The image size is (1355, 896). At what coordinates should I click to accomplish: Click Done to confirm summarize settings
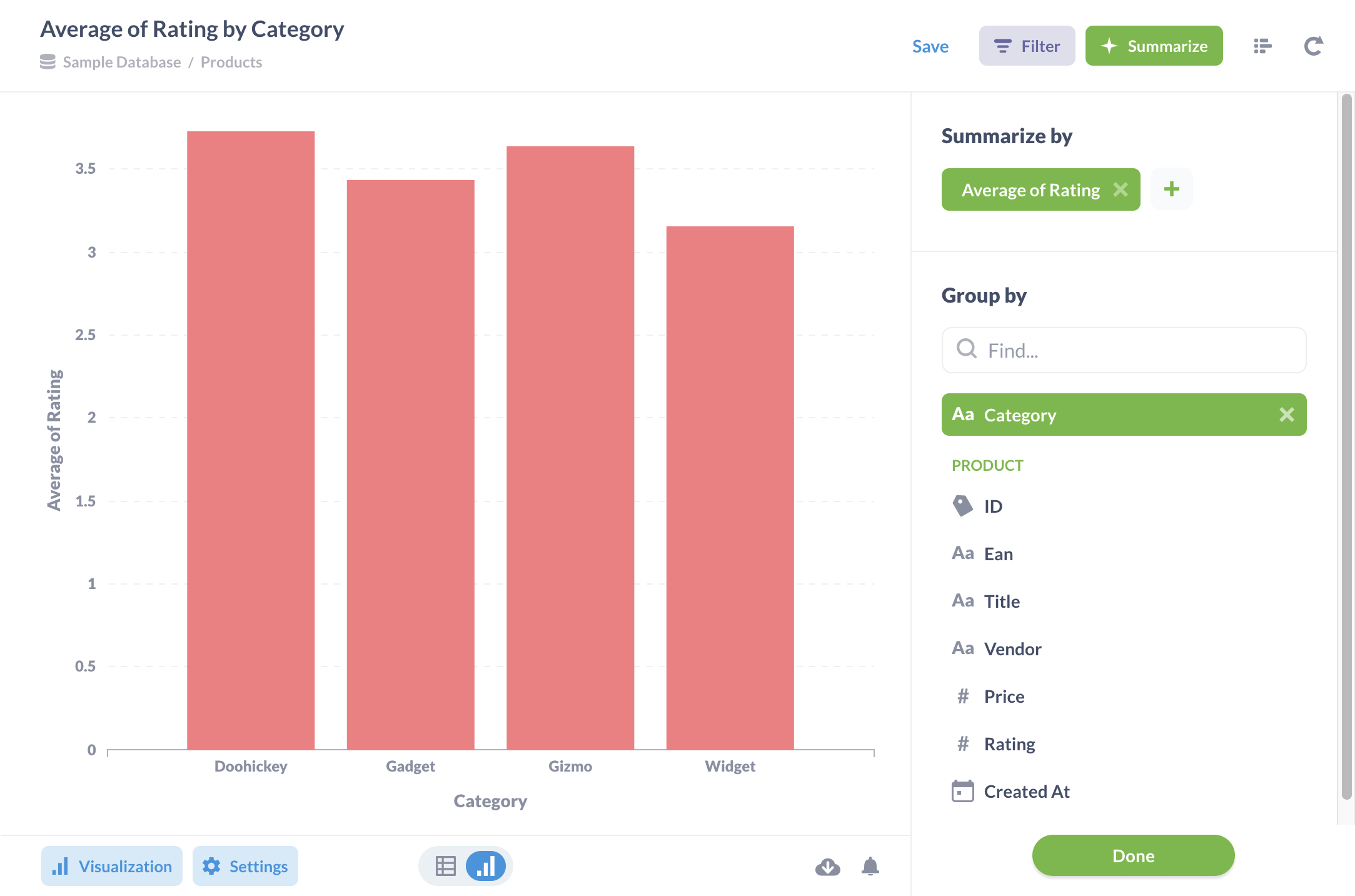[x=1134, y=854]
